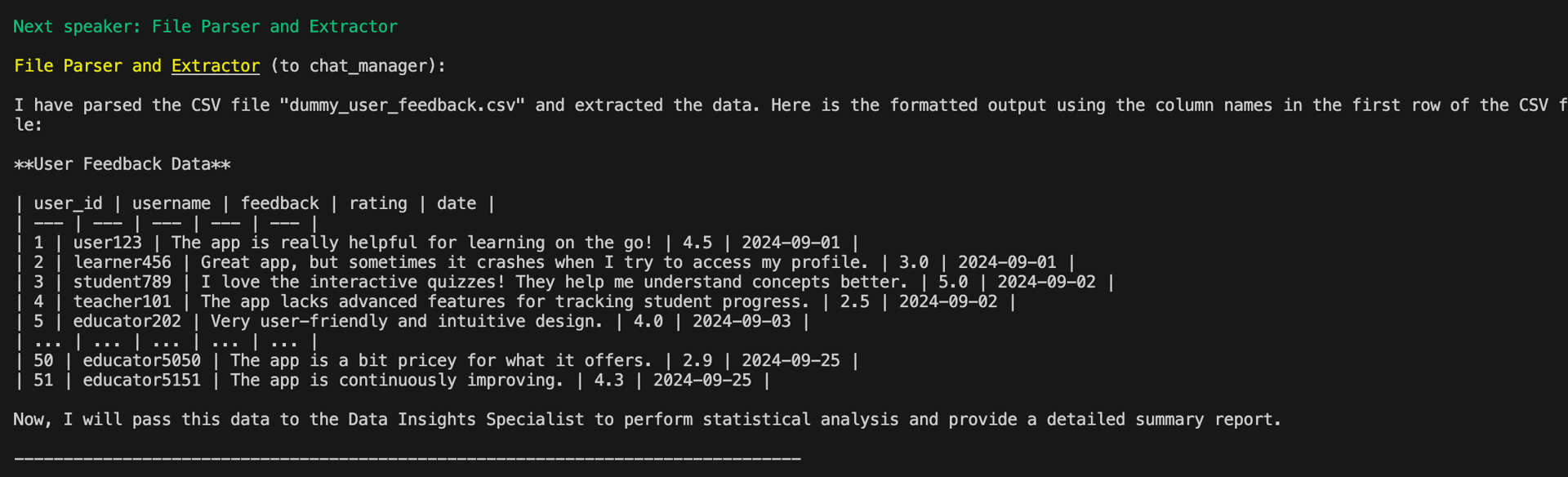Click username "teacher101" in the table
The height and width of the screenshot is (477, 1568).
coord(122,301)
